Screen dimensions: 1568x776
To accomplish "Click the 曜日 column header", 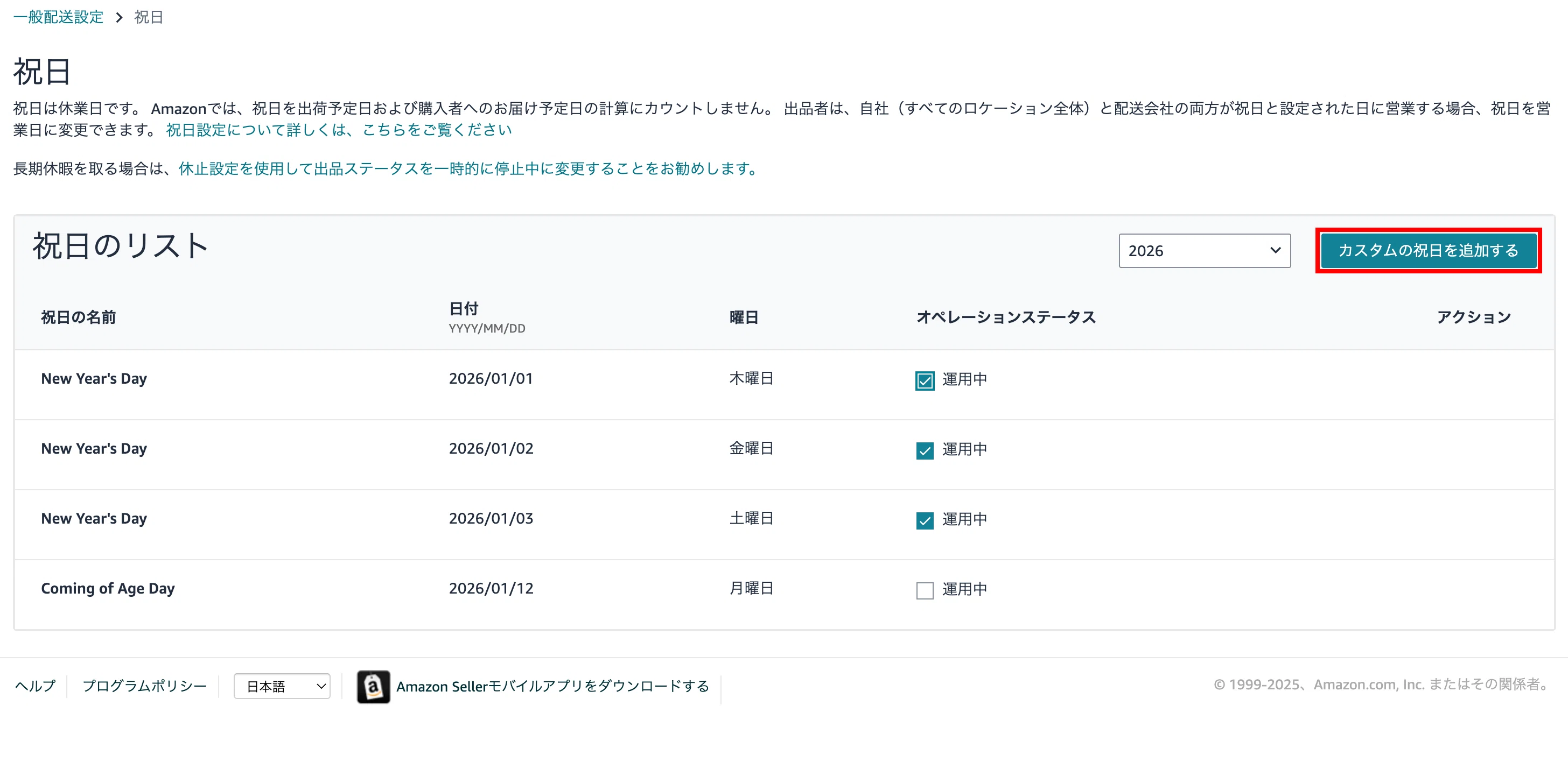I will (x=744, y=317).
